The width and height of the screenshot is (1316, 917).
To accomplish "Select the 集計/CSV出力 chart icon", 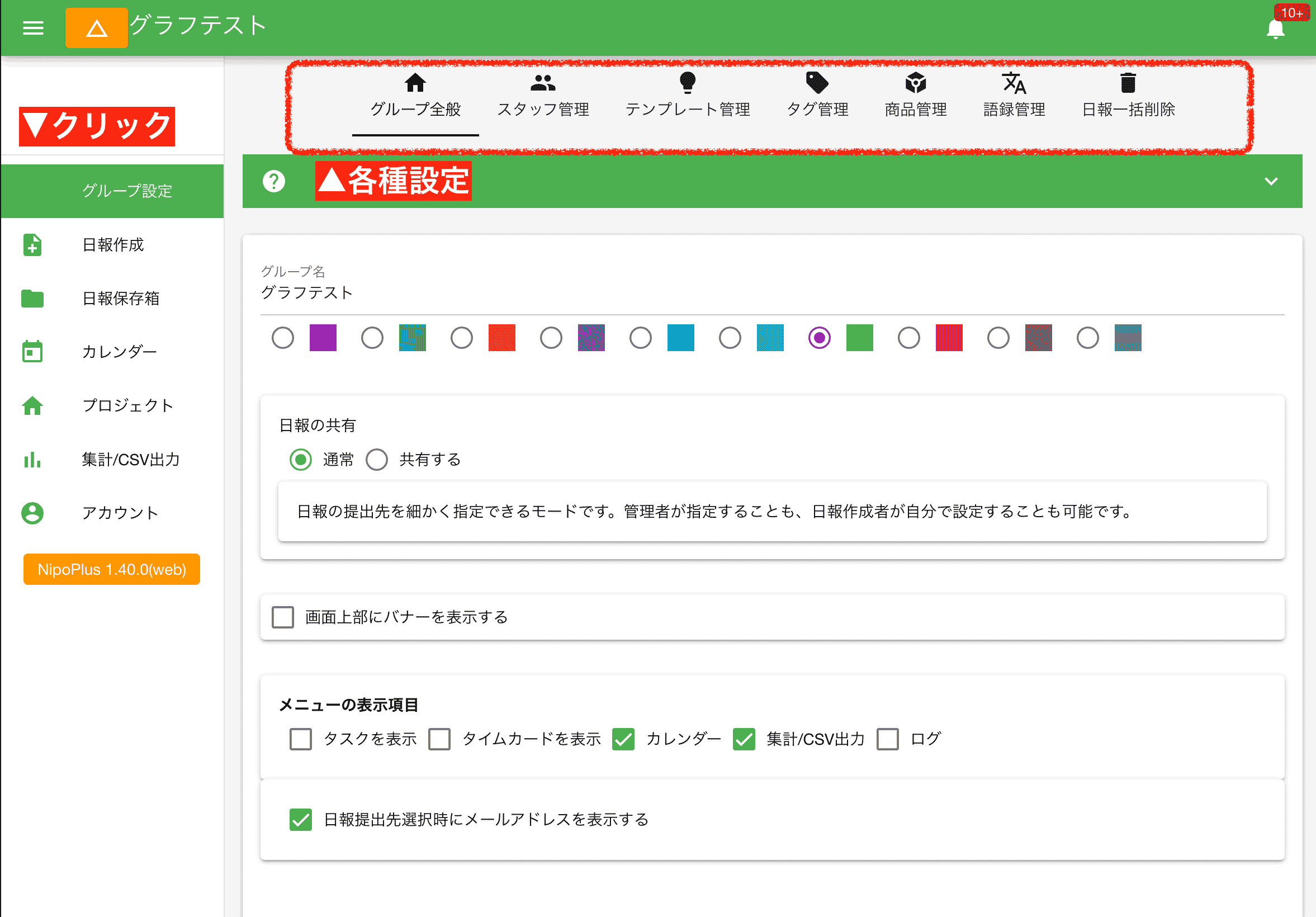I will pos(32,459).
